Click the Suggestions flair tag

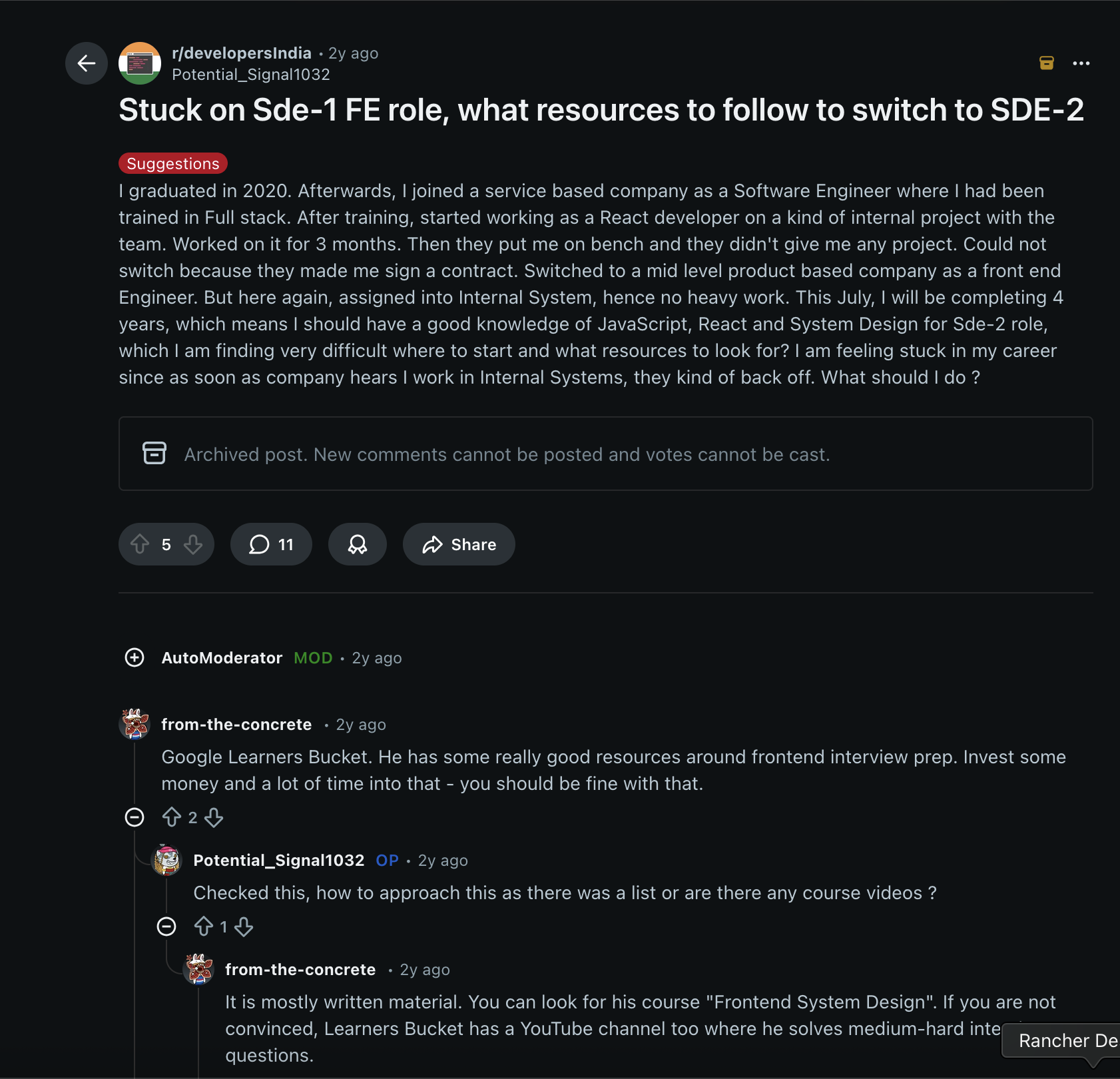tap(173, 163)
